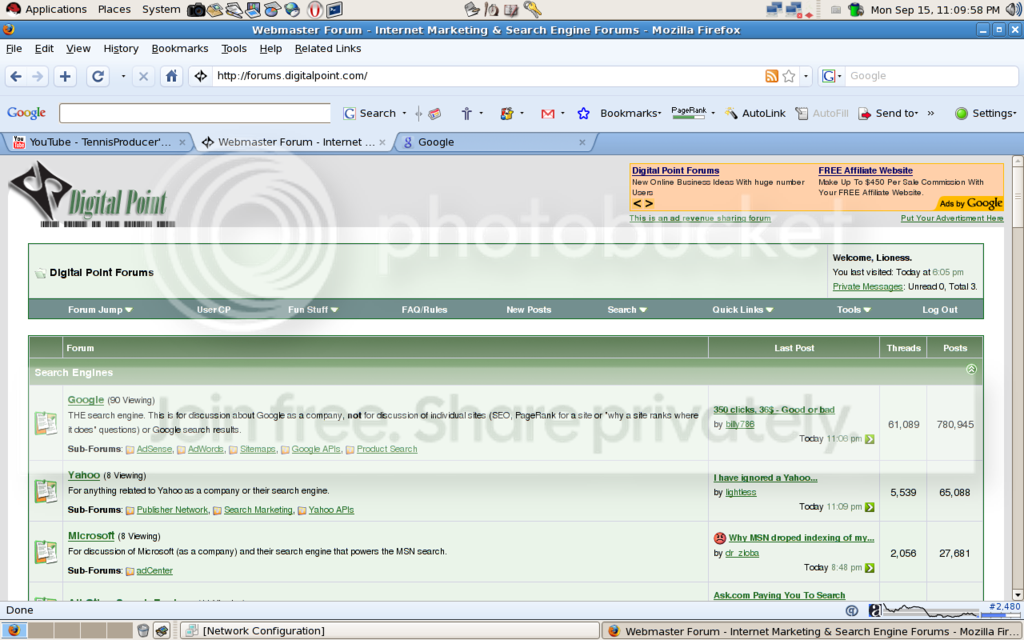Click the AutoLink toolbar button
The image size is (1024, 640).
point(755,113)
